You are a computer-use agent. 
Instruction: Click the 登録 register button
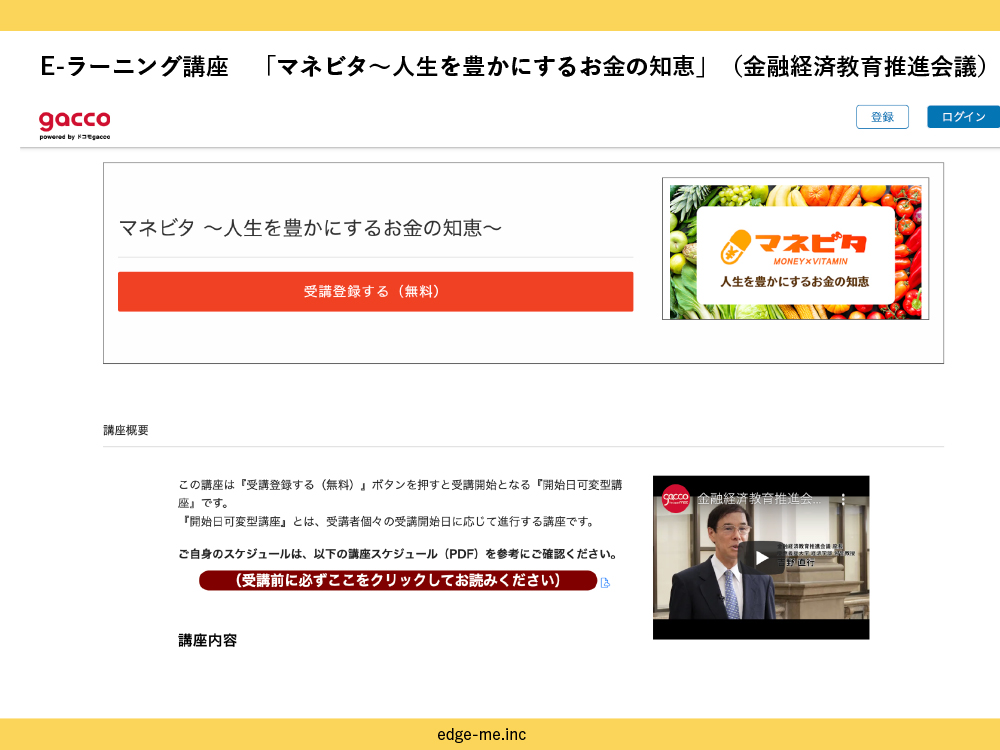click(x=882, y=117)
